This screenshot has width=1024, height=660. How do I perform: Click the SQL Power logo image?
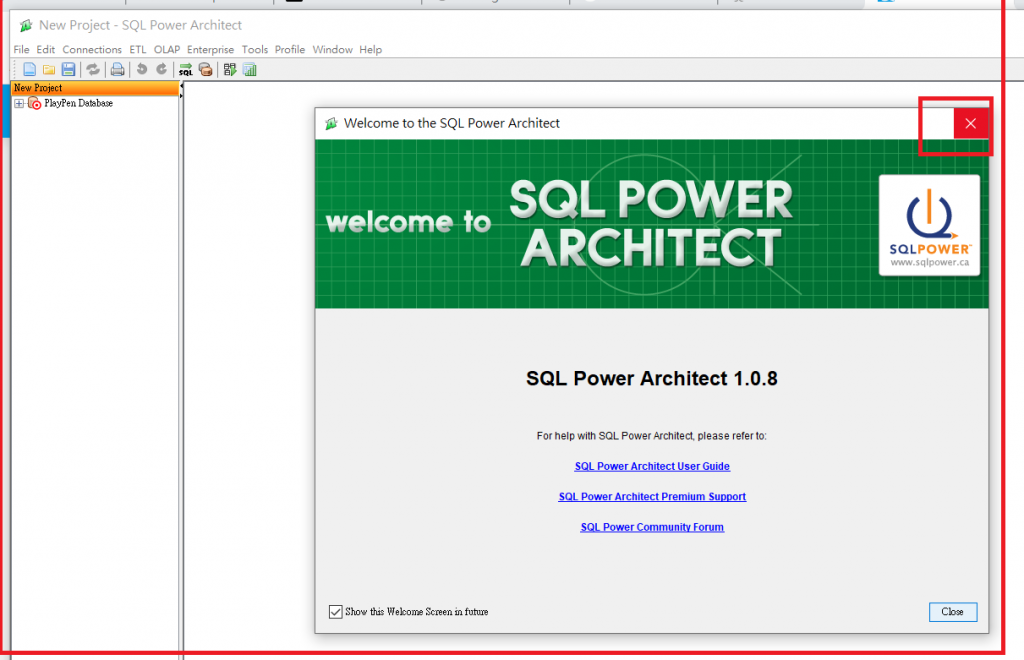coord(929,225)
